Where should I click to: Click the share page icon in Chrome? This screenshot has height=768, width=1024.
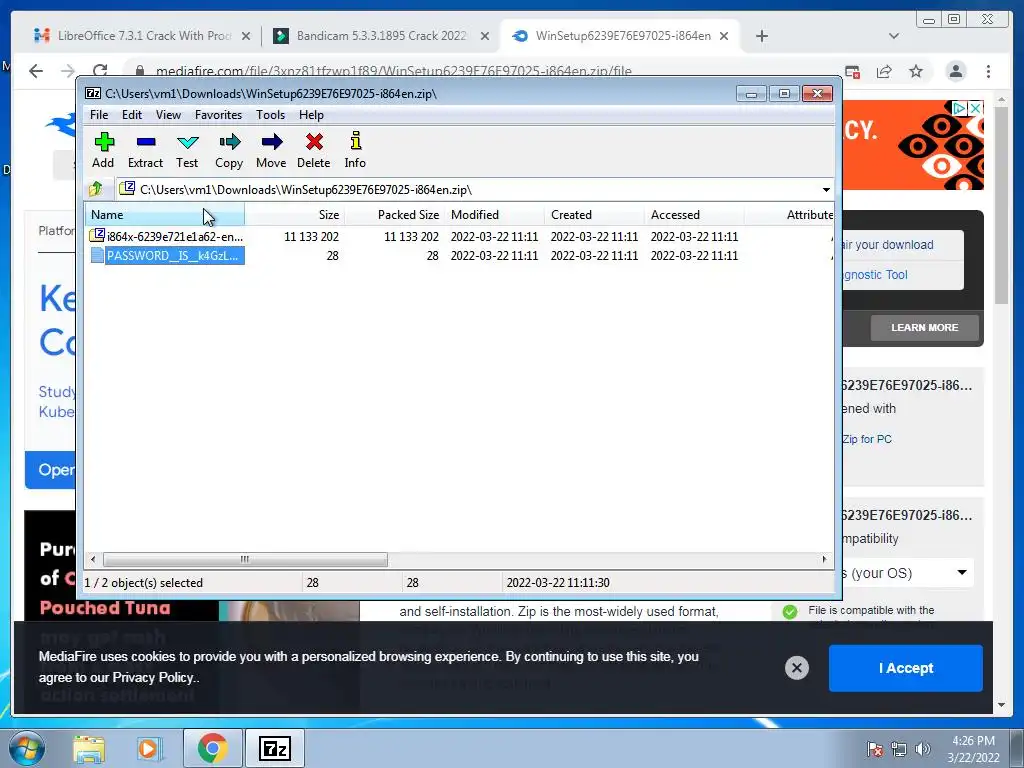[x=884, y=71]
